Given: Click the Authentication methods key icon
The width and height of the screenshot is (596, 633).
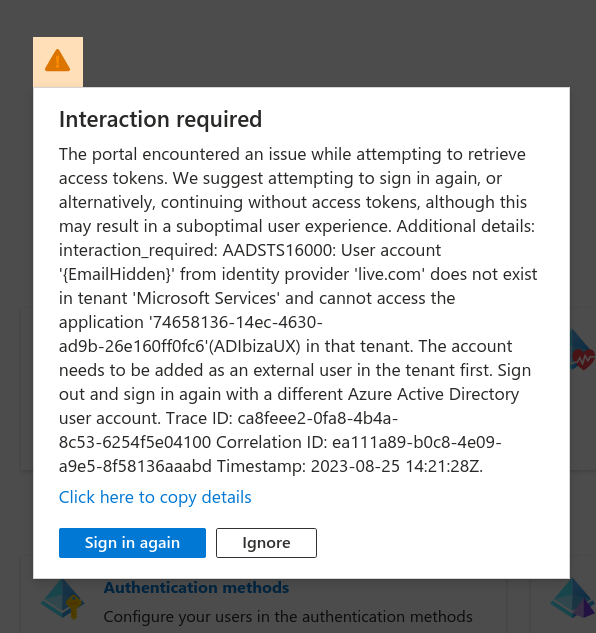Looking at the screenshot, I should tap(63, 599).
